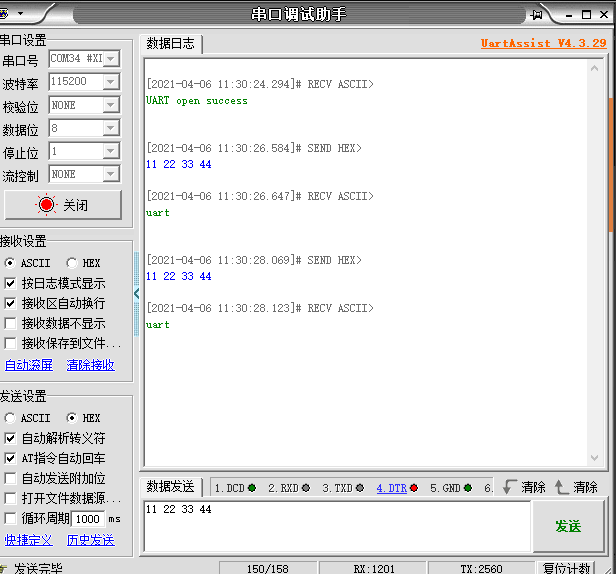Open the 停止位 1 dropdown

[111, 151]
